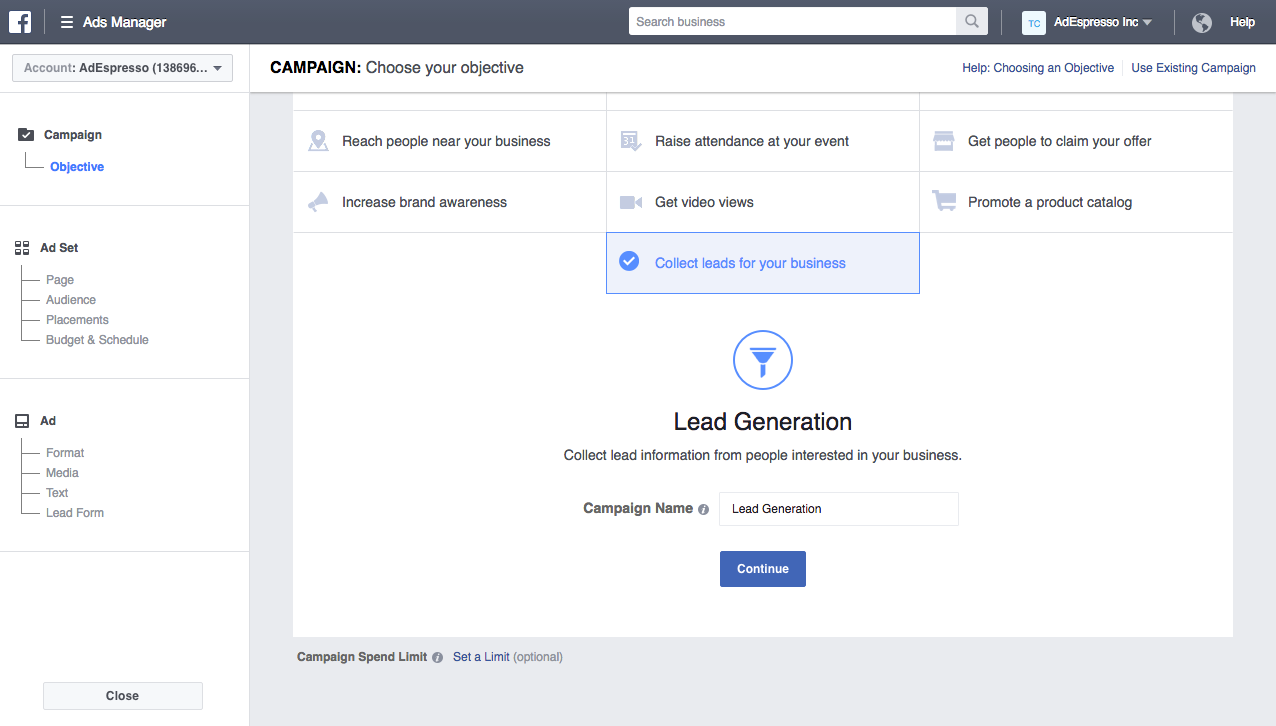Click the Campaign Spend Limit info icon
This screenshot has width=1276, height=726.
point(438,658)
